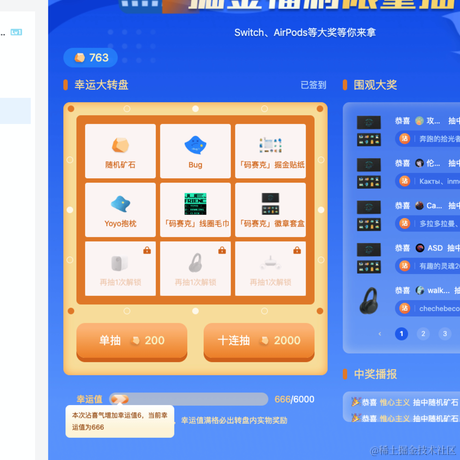460x460 pixels.
Task: Click the avatar of winner 伦...
Action: pos(419,163)
